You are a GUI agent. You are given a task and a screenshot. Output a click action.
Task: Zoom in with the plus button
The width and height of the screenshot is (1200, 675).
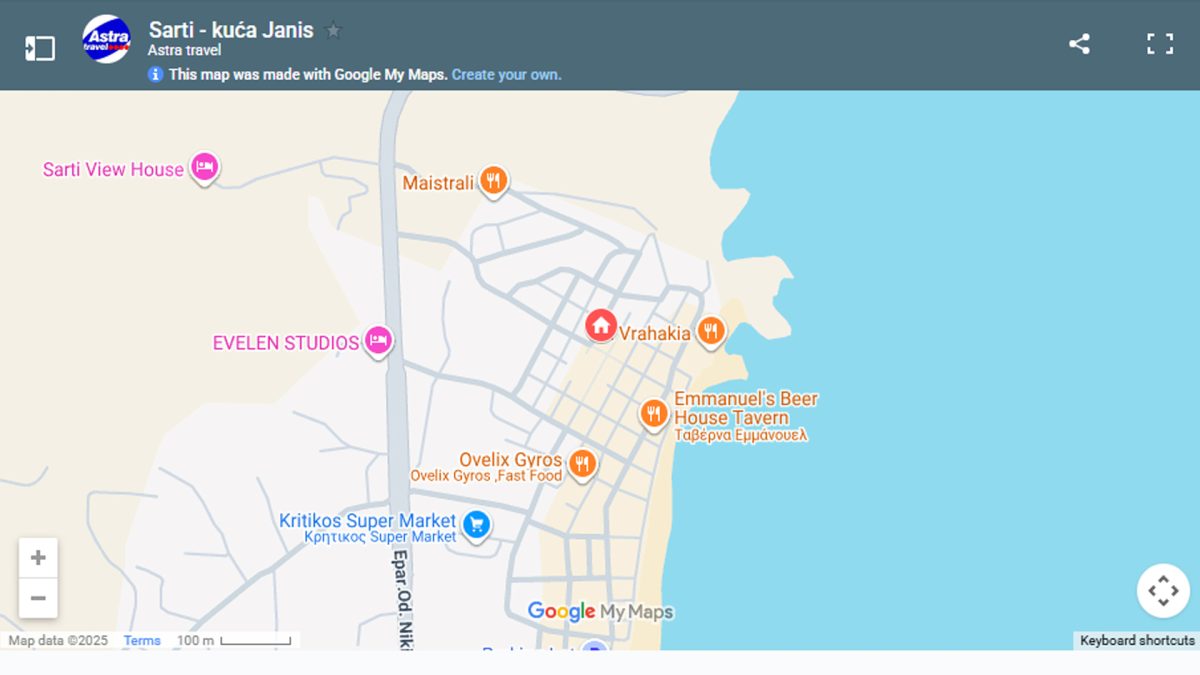point(38,558)
